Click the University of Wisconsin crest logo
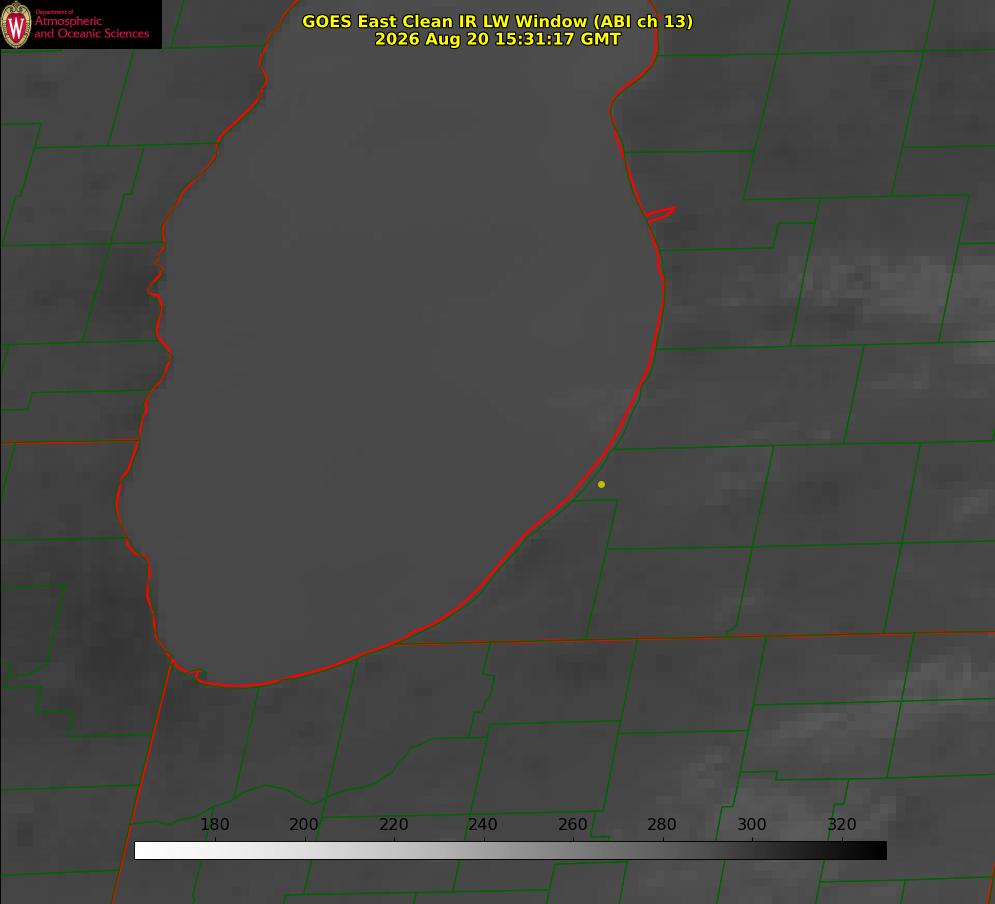 (16, 24)
